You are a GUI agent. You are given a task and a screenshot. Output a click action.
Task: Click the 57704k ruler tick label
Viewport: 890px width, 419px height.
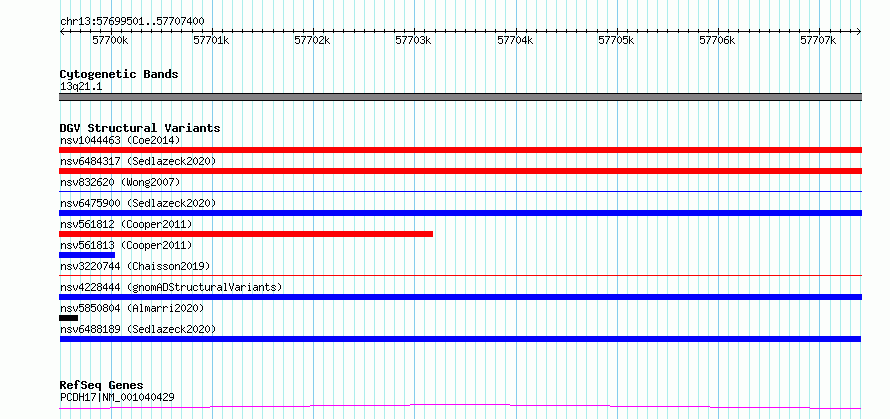515,41
